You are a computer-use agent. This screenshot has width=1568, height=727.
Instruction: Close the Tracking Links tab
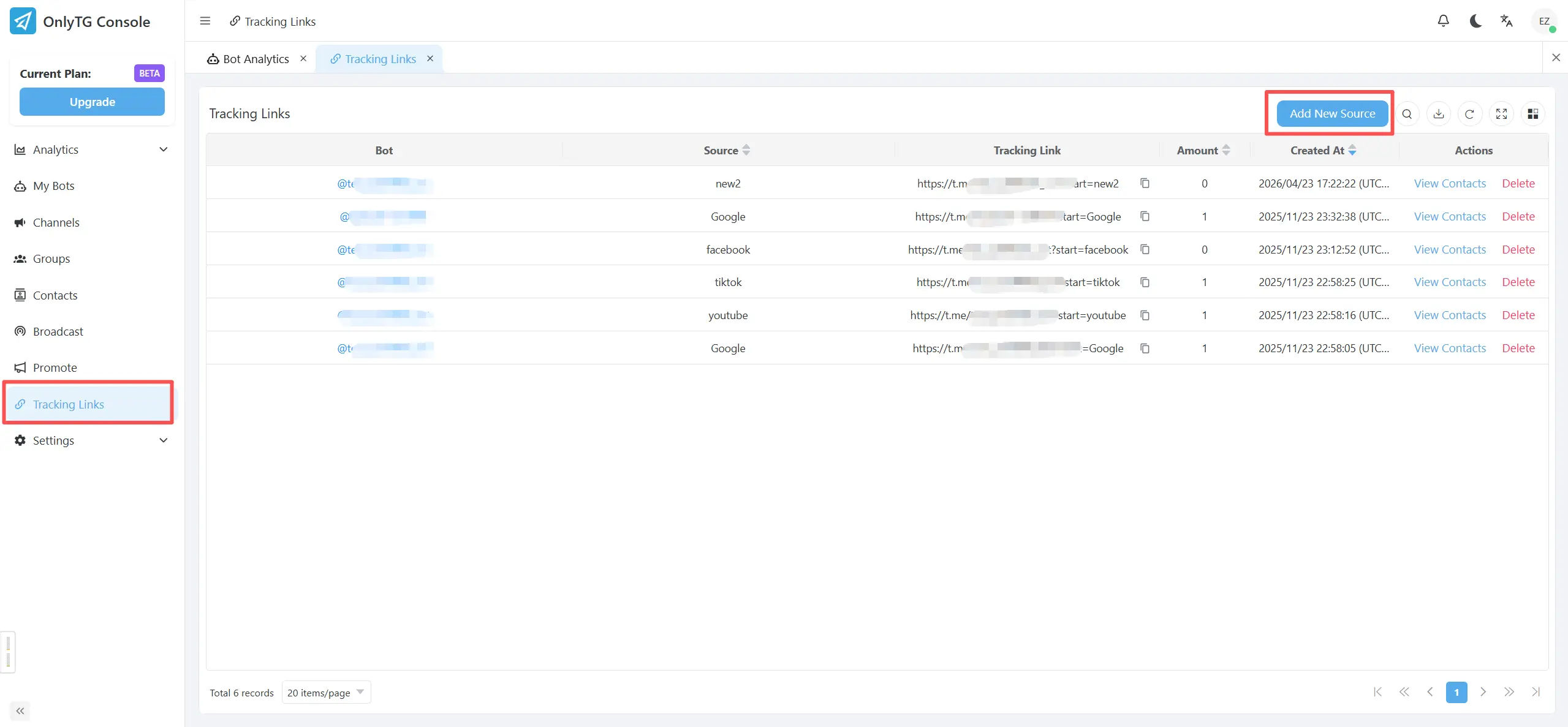[x=430, y=59]
